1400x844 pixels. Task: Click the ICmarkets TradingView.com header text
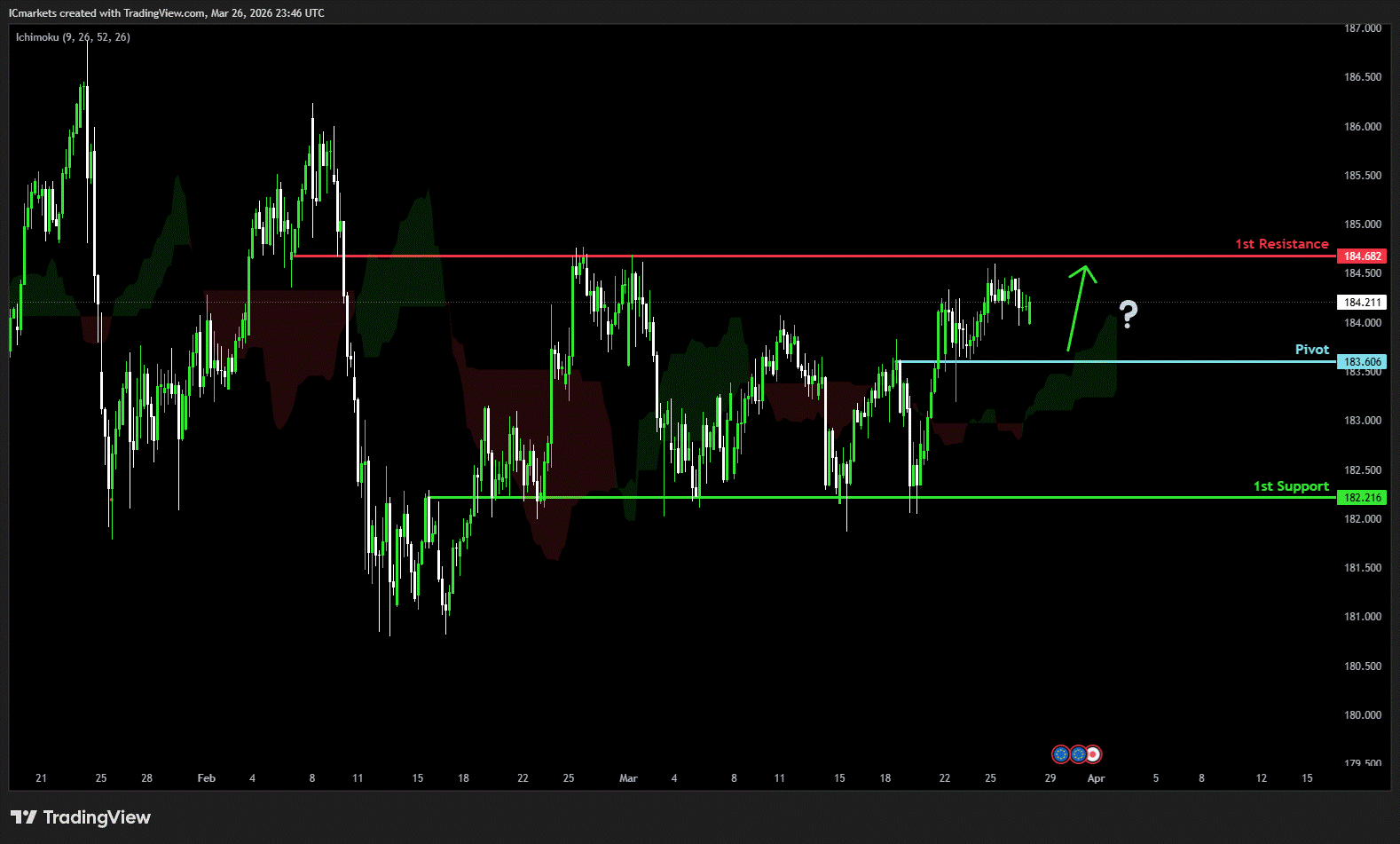167,13
